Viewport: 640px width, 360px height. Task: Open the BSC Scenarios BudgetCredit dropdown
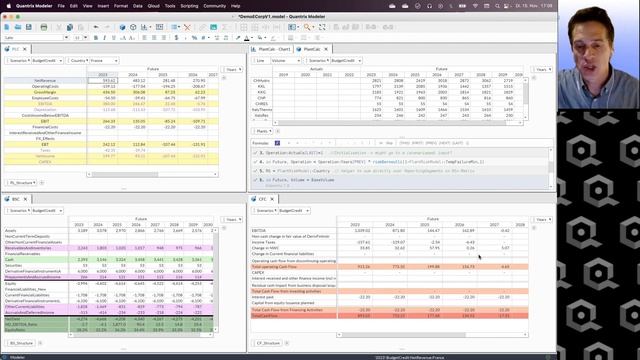click(47, 211)
